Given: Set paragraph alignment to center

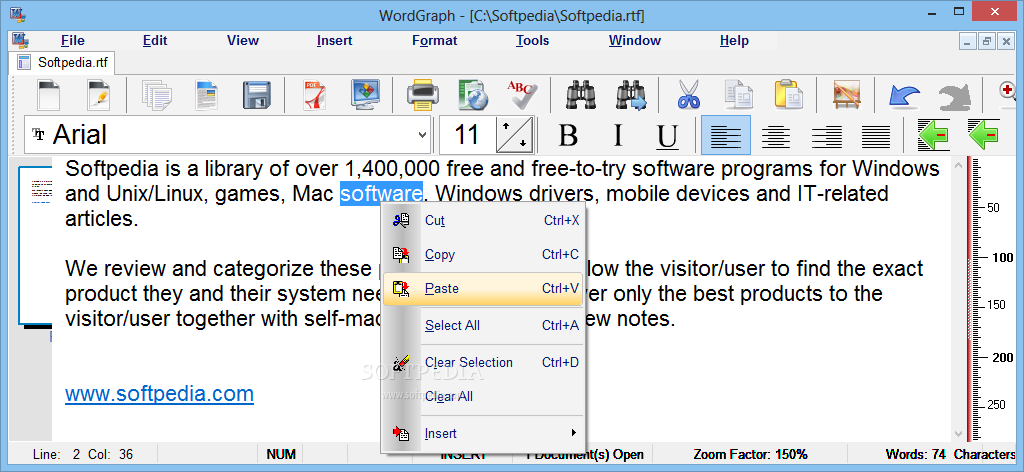Looking at the screenshot, I should 776,136.
